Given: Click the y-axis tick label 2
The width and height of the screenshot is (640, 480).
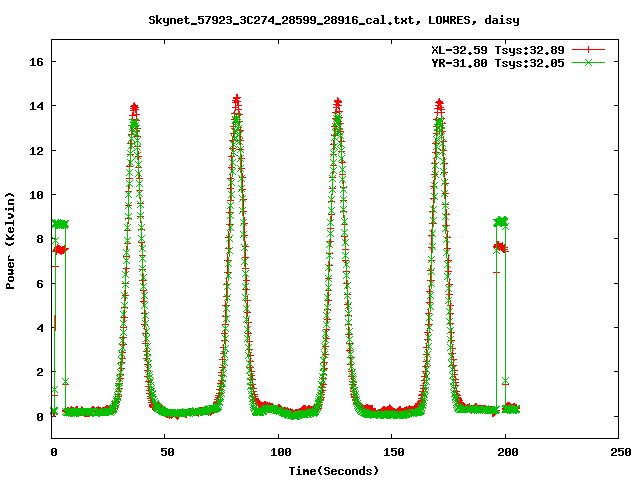Looking at the screenshot, I should 40,372.
